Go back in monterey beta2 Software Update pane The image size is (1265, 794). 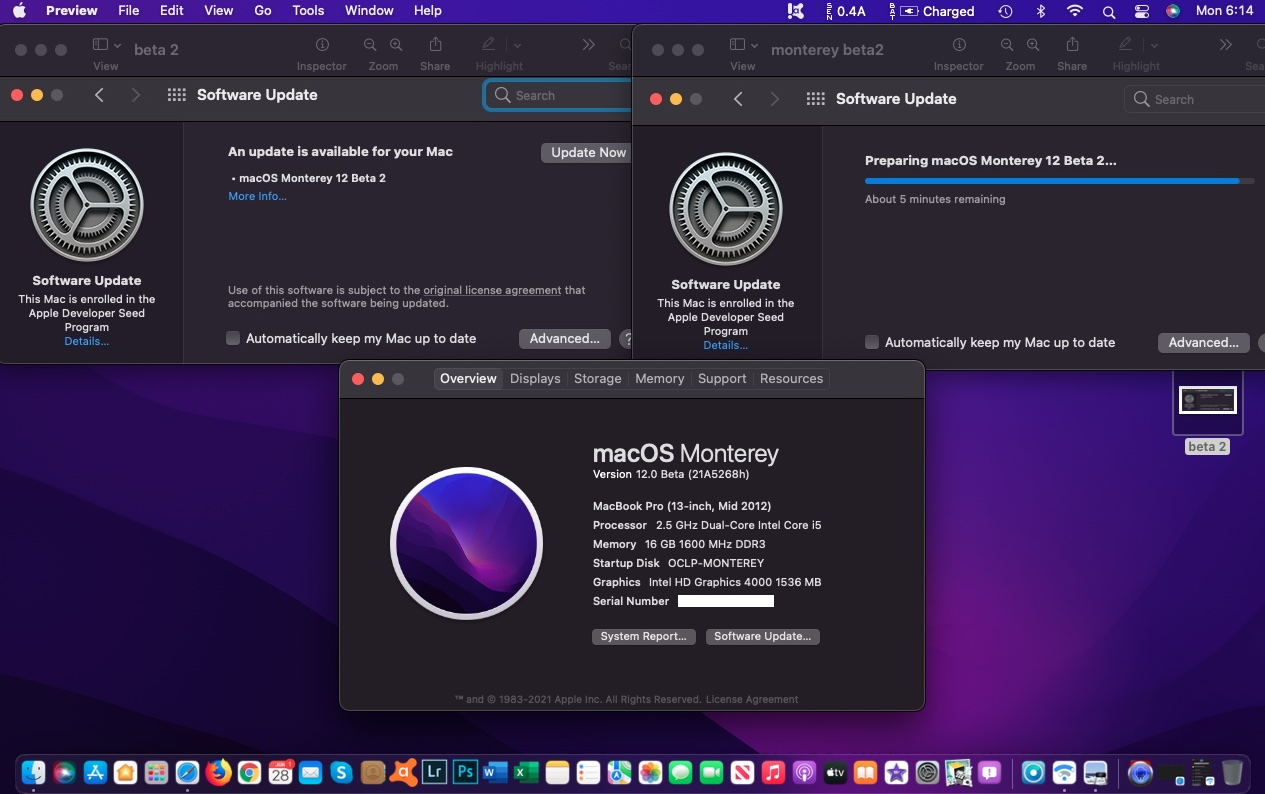pos(738,99)
